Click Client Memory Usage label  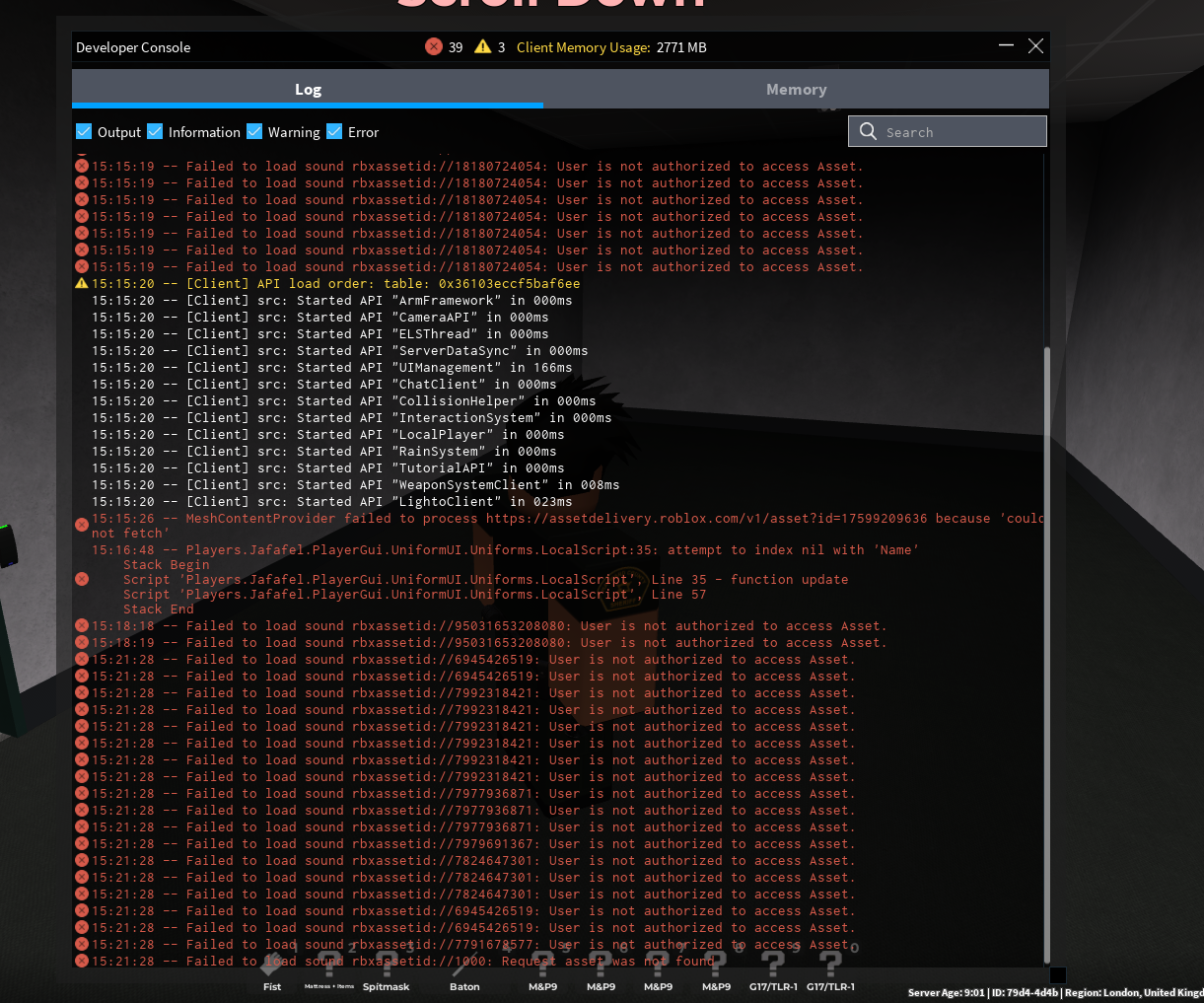[x=583, y=47]
